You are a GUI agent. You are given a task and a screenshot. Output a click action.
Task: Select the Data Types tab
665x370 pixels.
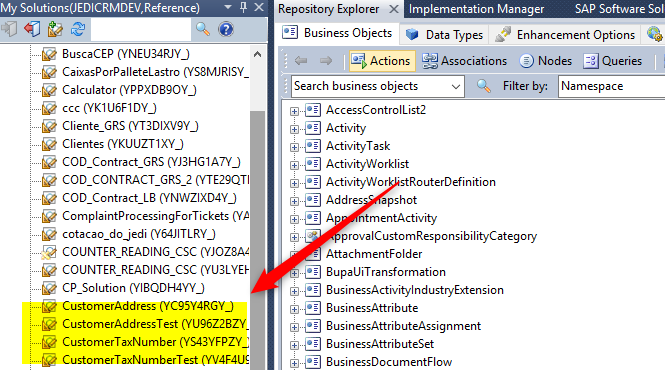(444, 34)
